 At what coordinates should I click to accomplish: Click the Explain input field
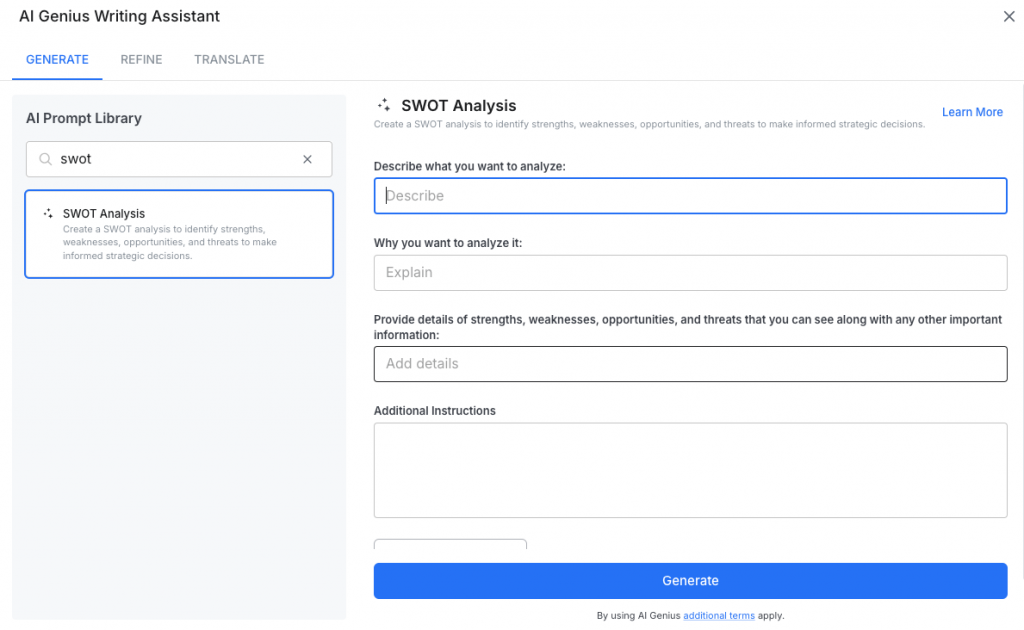[x=690, y=272]
